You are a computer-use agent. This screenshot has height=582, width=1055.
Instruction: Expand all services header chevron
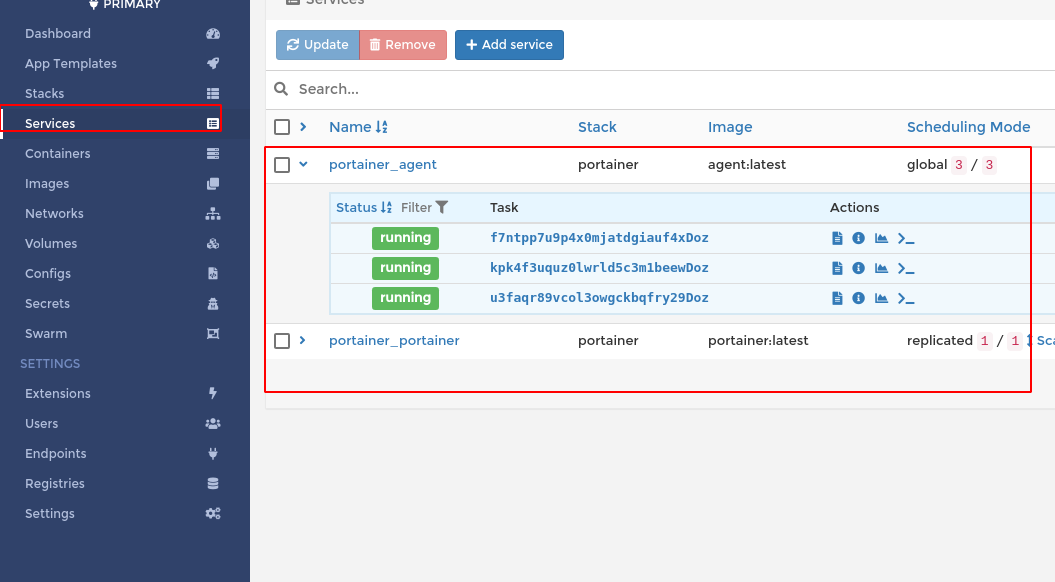pos(303,126)
